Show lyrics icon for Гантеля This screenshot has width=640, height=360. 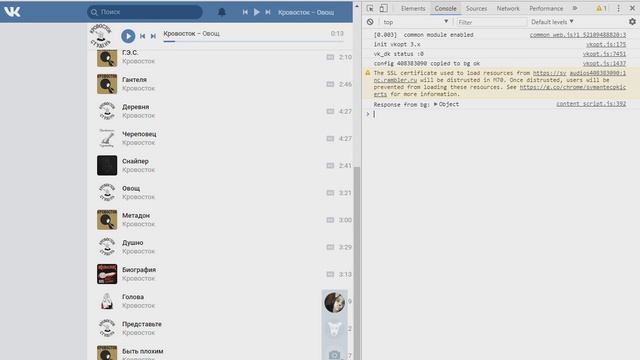330,84
